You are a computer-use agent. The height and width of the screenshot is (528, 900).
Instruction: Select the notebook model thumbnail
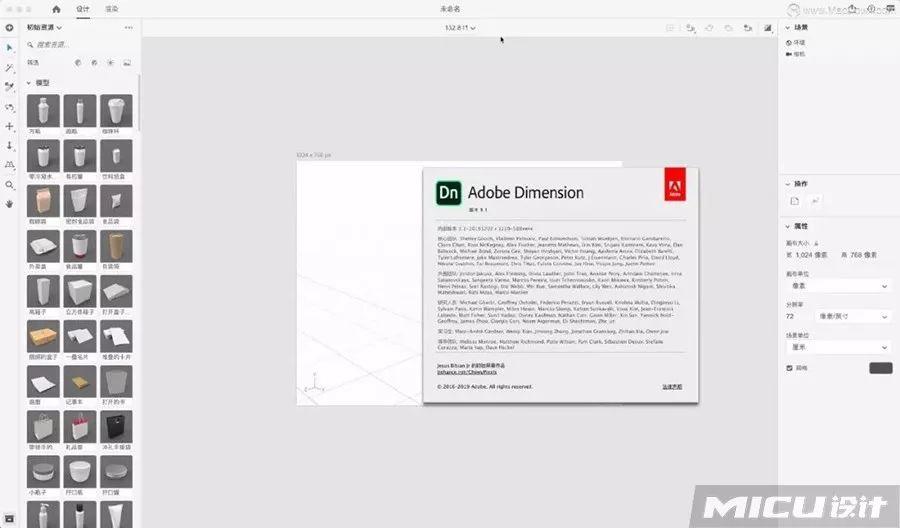click(80, 382)
